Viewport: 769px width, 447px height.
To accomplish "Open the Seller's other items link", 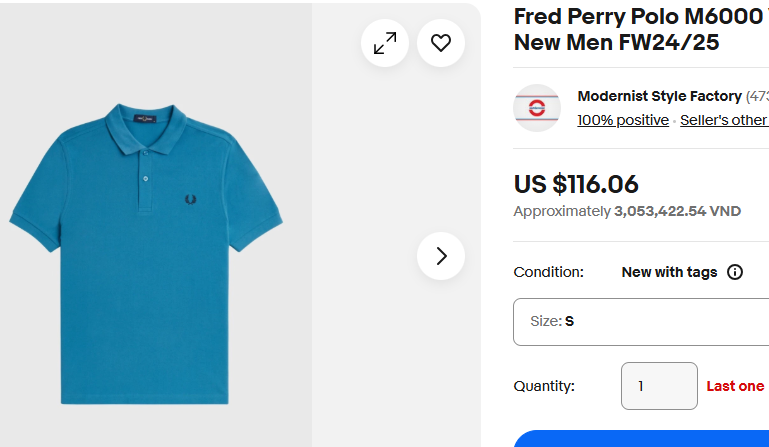I will click(723, 120).
